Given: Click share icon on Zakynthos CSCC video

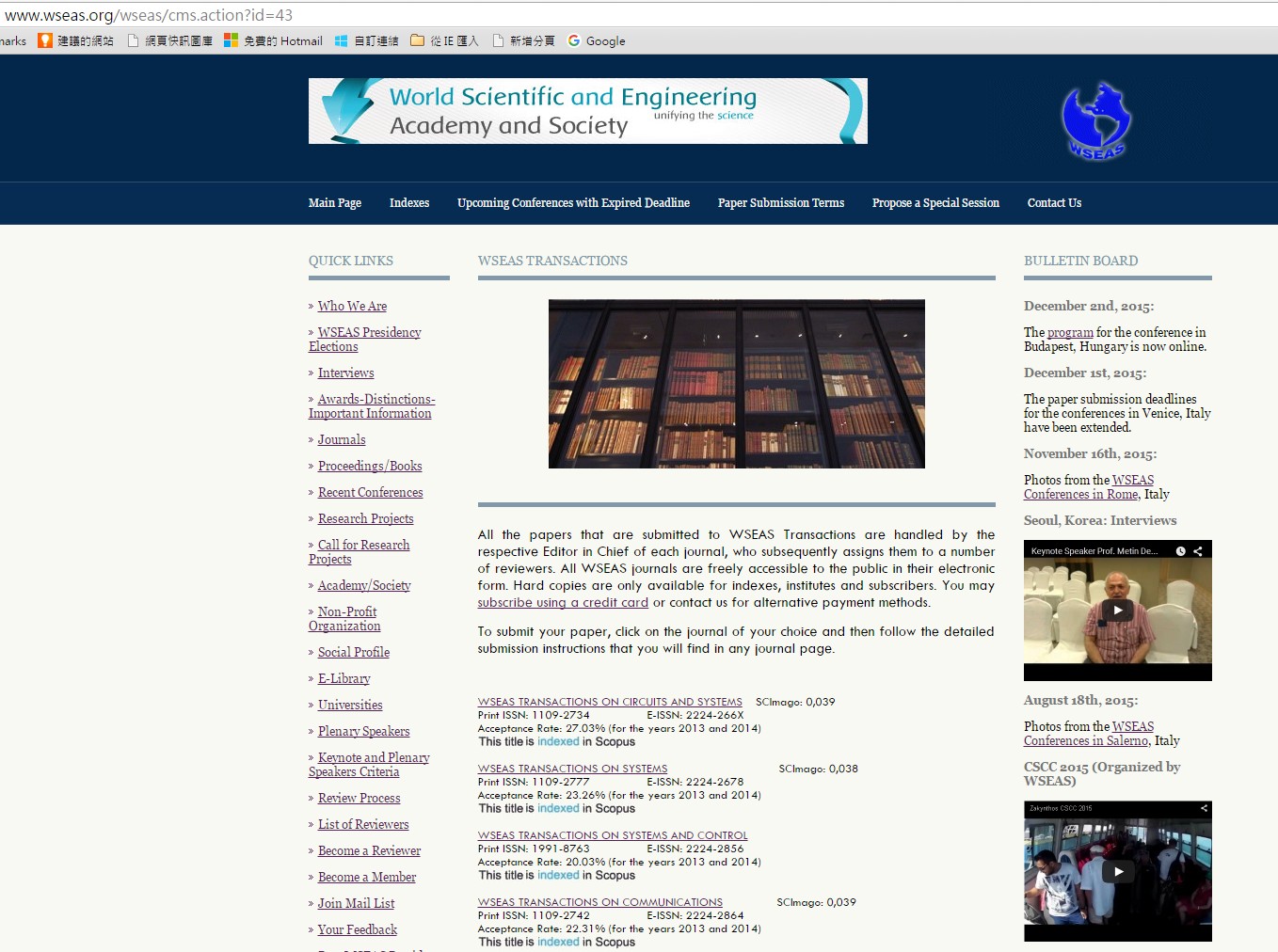Looking at the screenshot, I should (1204, 808).
